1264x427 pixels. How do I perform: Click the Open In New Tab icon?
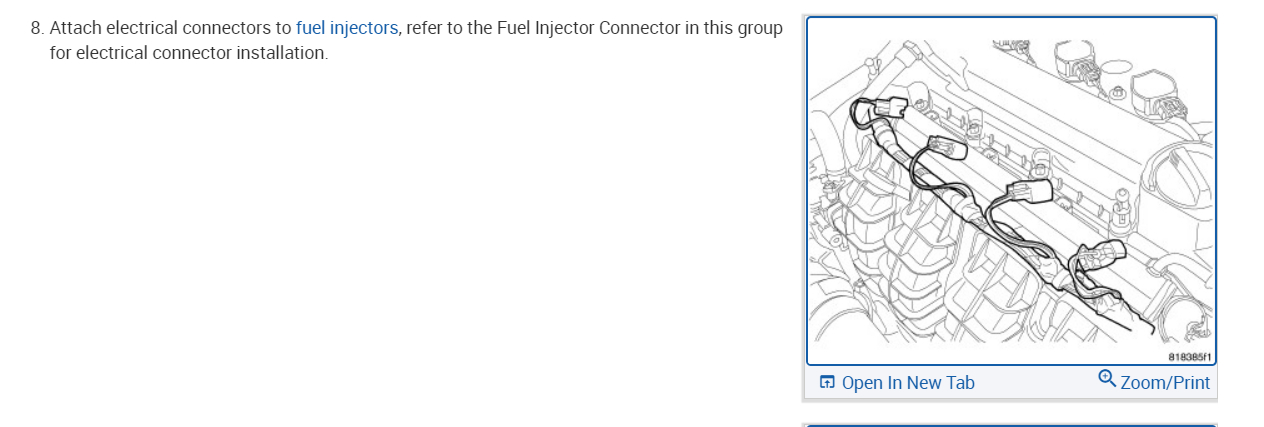(827, 382)
